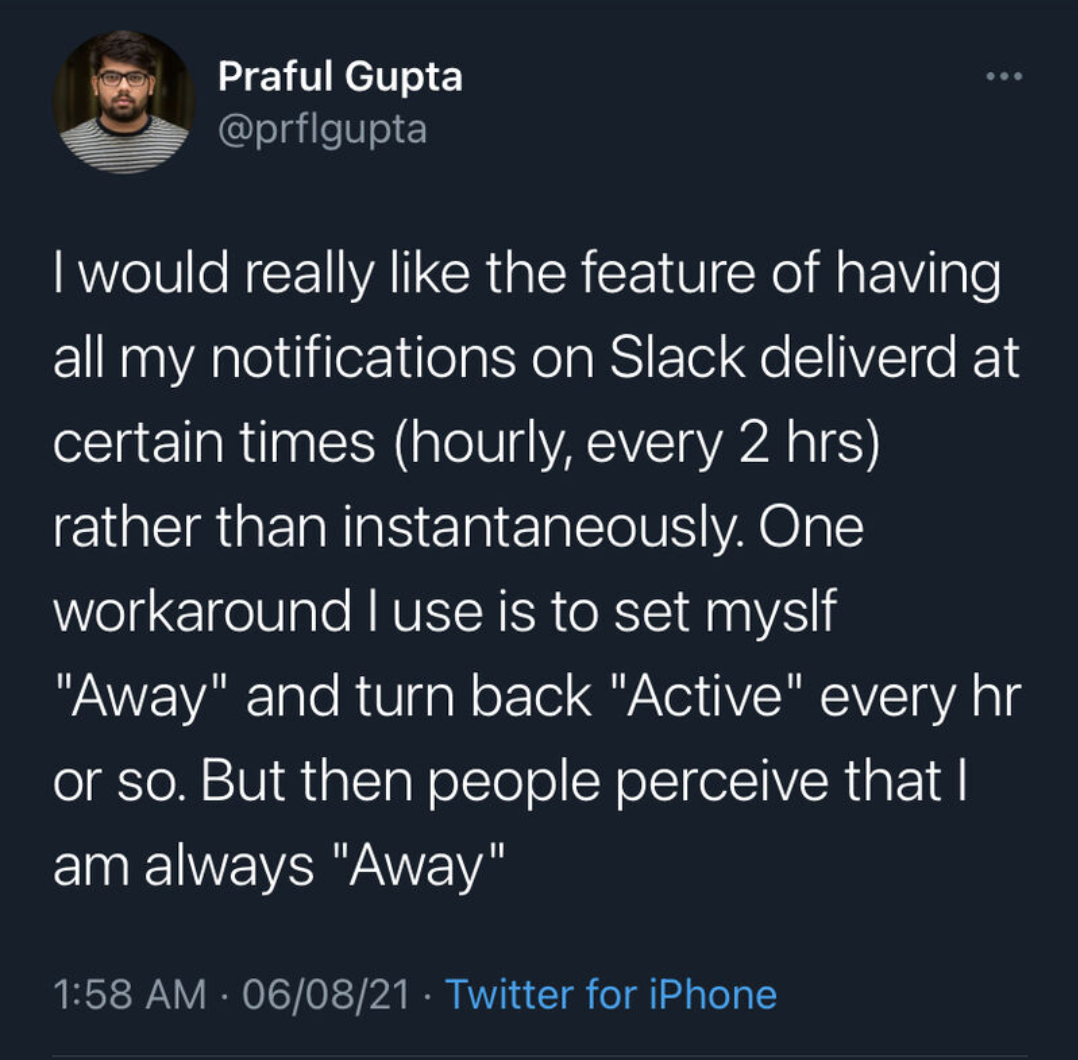This screenshot has height=1060, width=1078.
Task: Open the Twitter for iPhone source link
Action: point(610,994)
